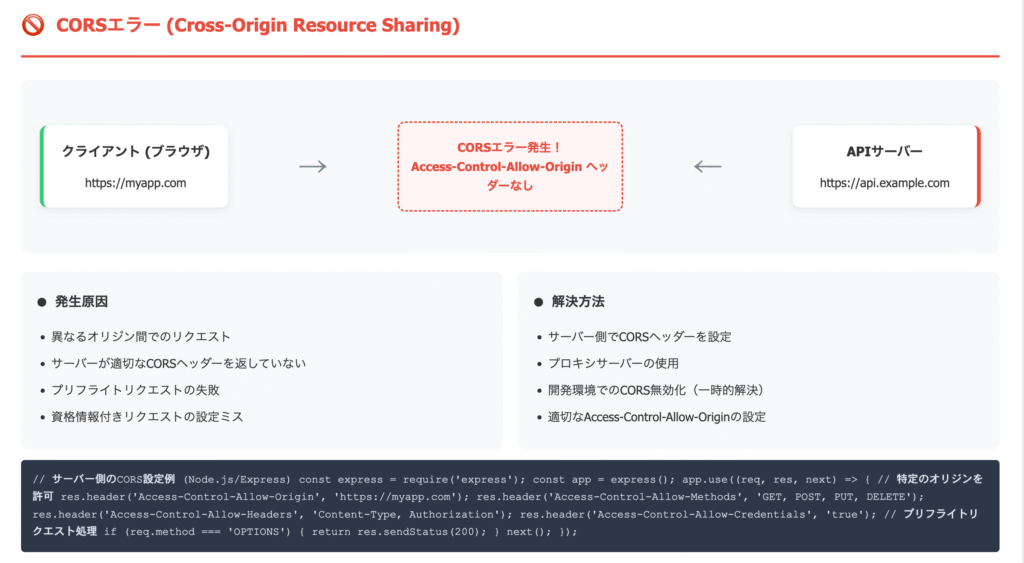Click the APIサーバー card heading

click(884, 151)
